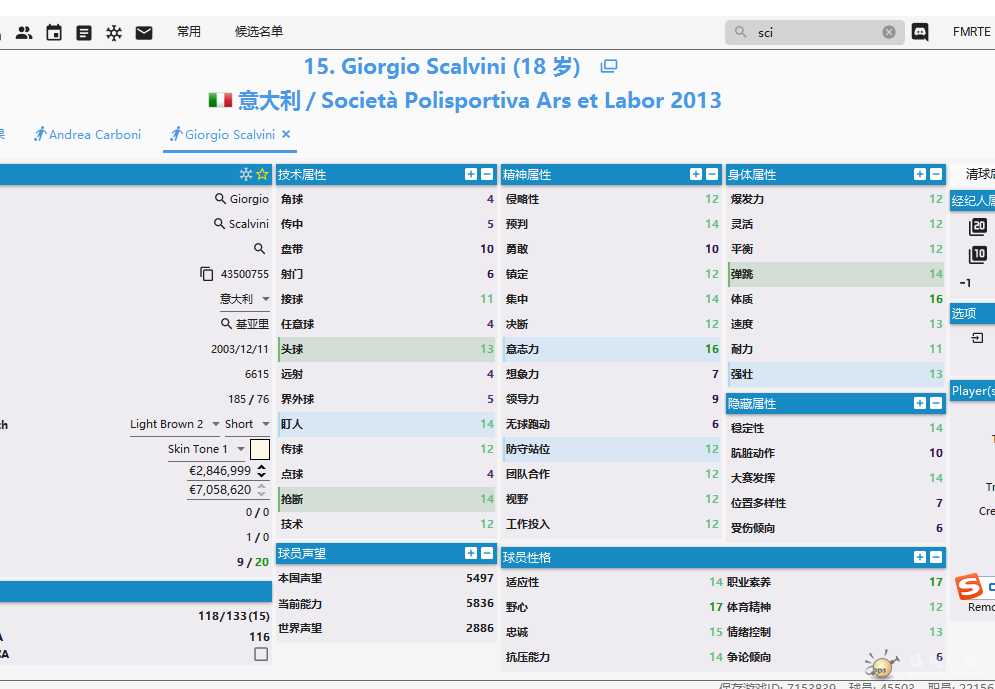
Task: Click the plus button on 技术属性 header
Action: tap(471, 174)
